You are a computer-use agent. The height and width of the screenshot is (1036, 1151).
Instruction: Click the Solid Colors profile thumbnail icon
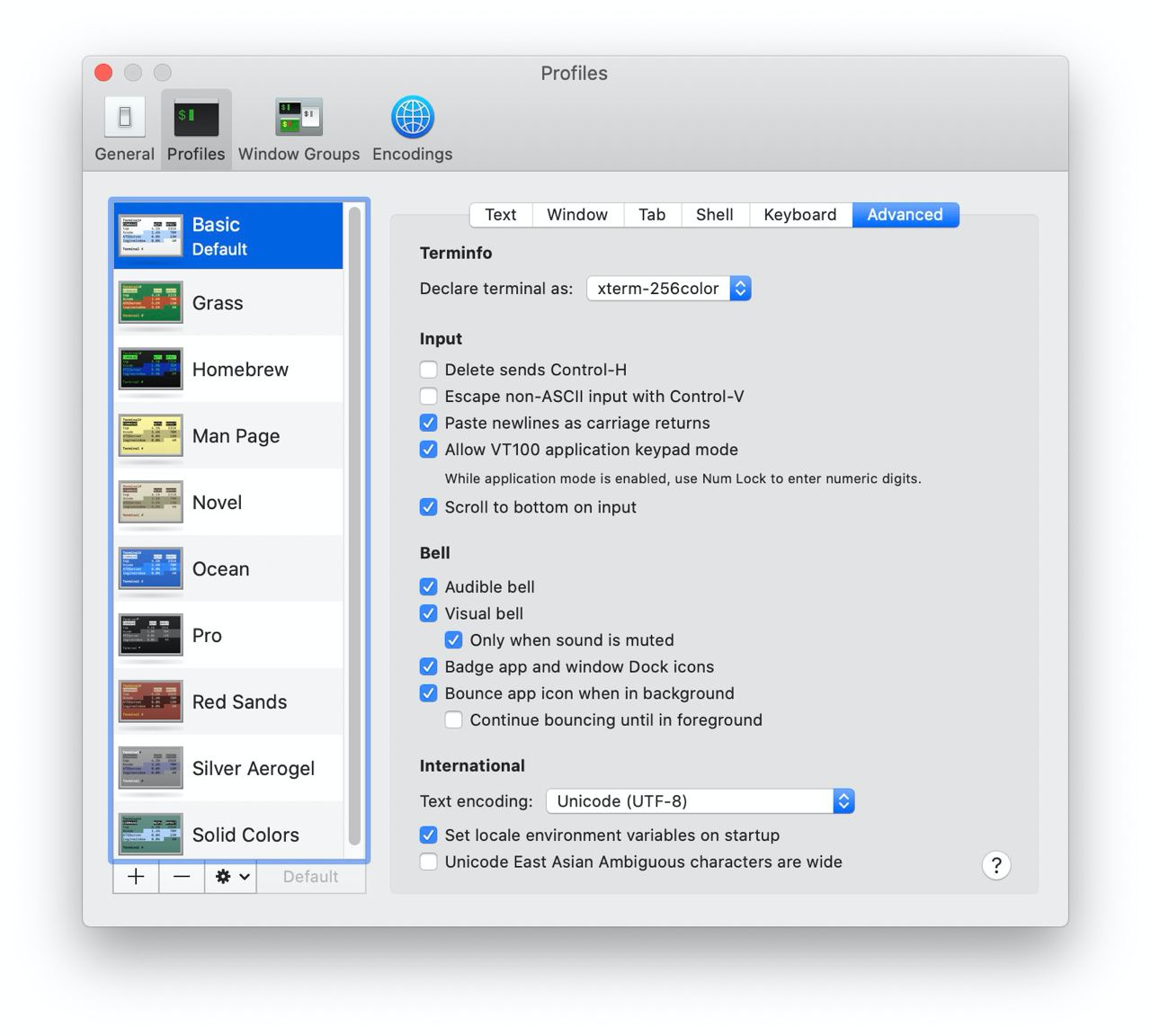(150, 833)
